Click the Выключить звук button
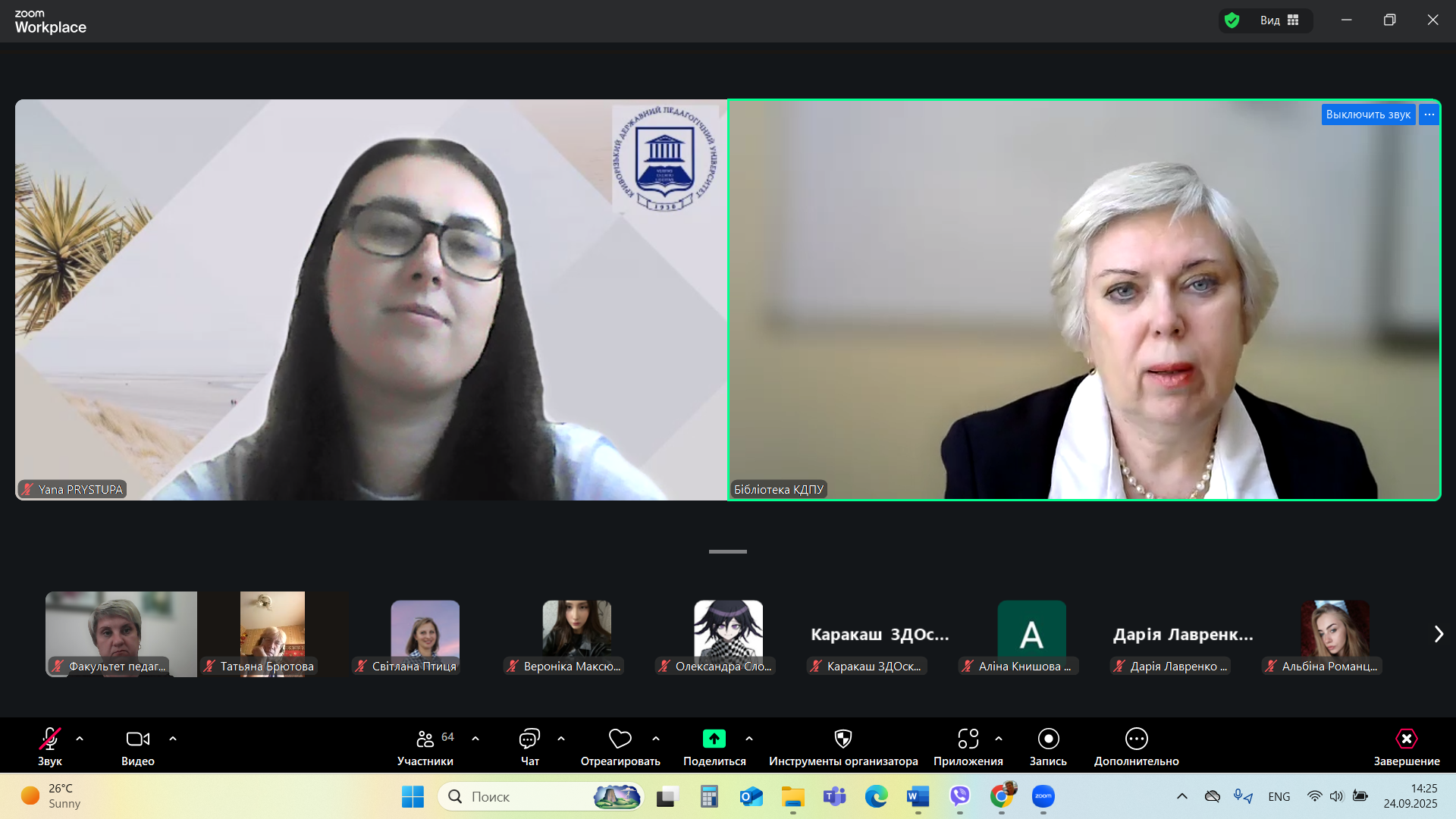Image resolution: width=1456 pixels, height=819 pixels. 1367,115
